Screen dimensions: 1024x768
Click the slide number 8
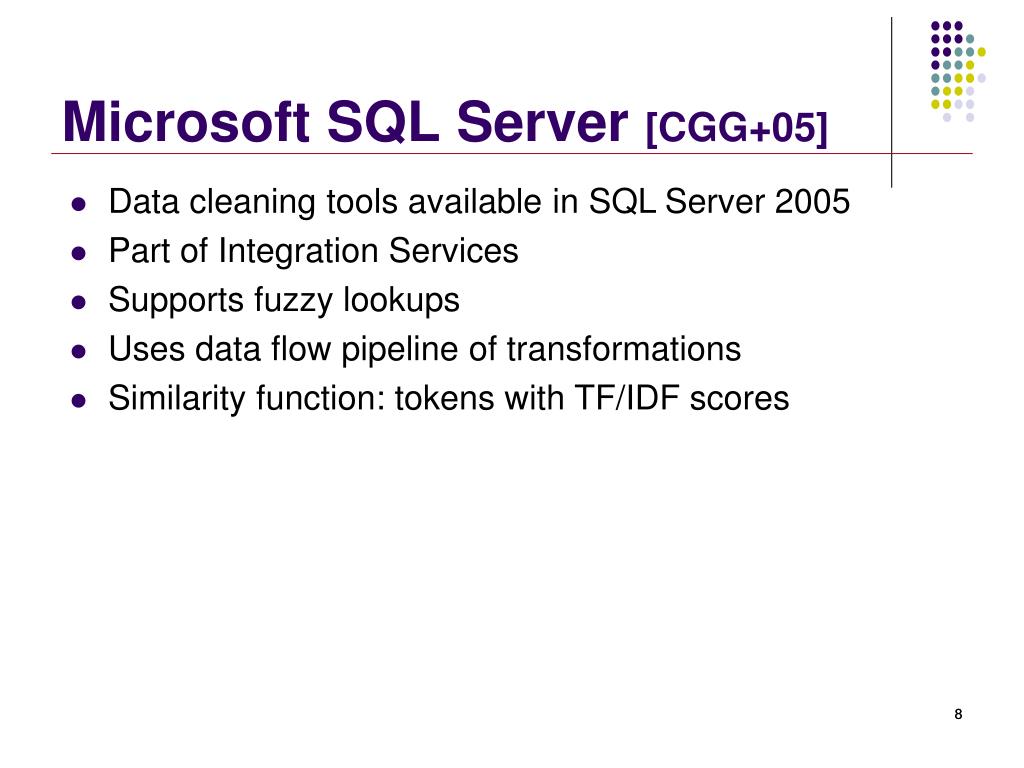coord(958,714)
